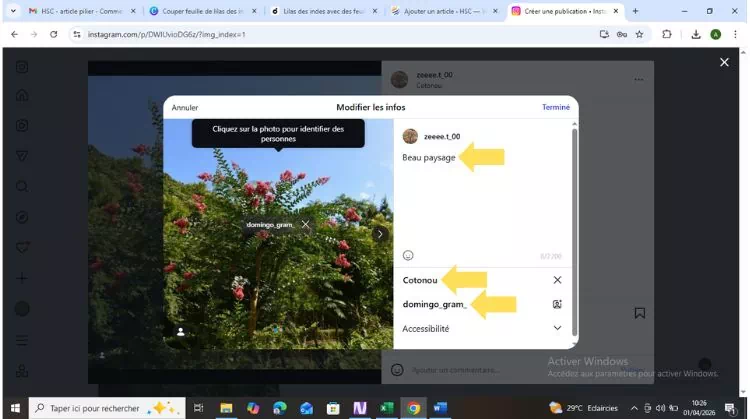750x419 pixels.
Task: Click the site info icon in address bar
Action: [x=77, y=34]
